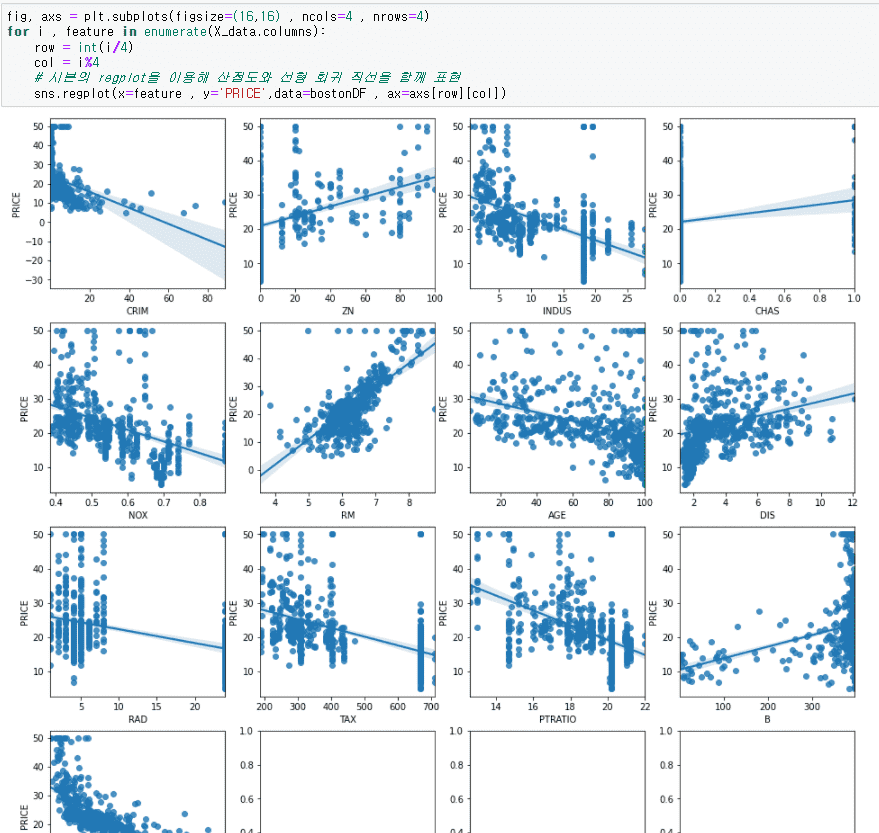Click the 'for i , feature in enumerate' line
The height and width of the screenshot is (833, 879).
166,31
